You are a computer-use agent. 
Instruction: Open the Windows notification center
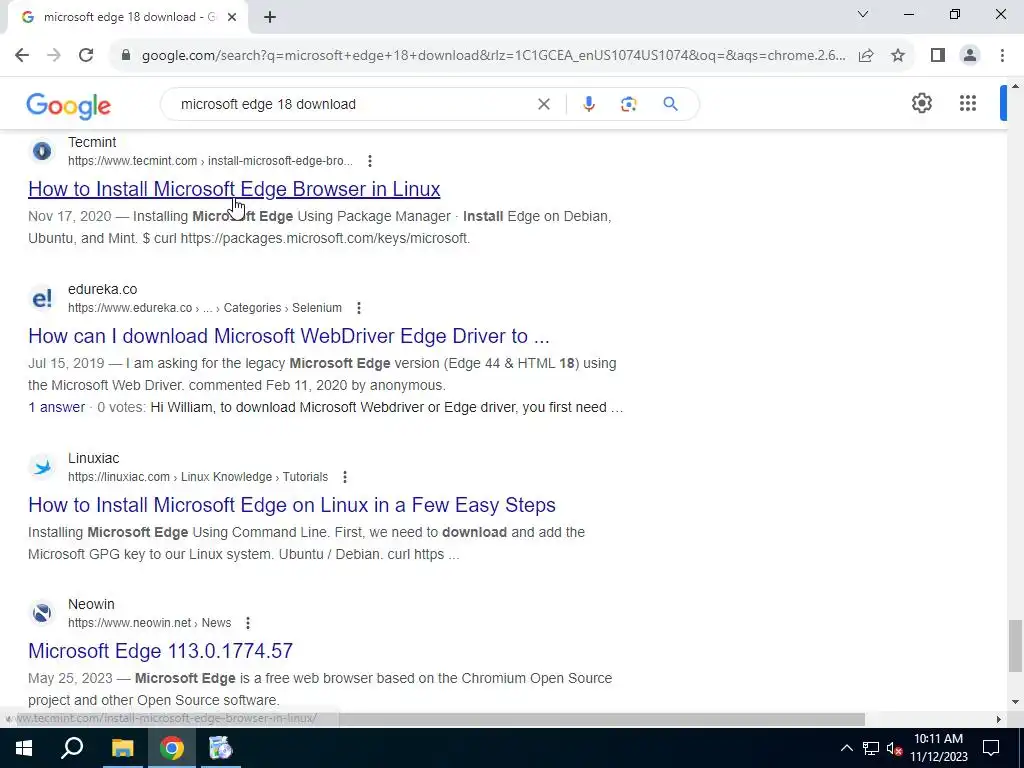tap(991, 748)
